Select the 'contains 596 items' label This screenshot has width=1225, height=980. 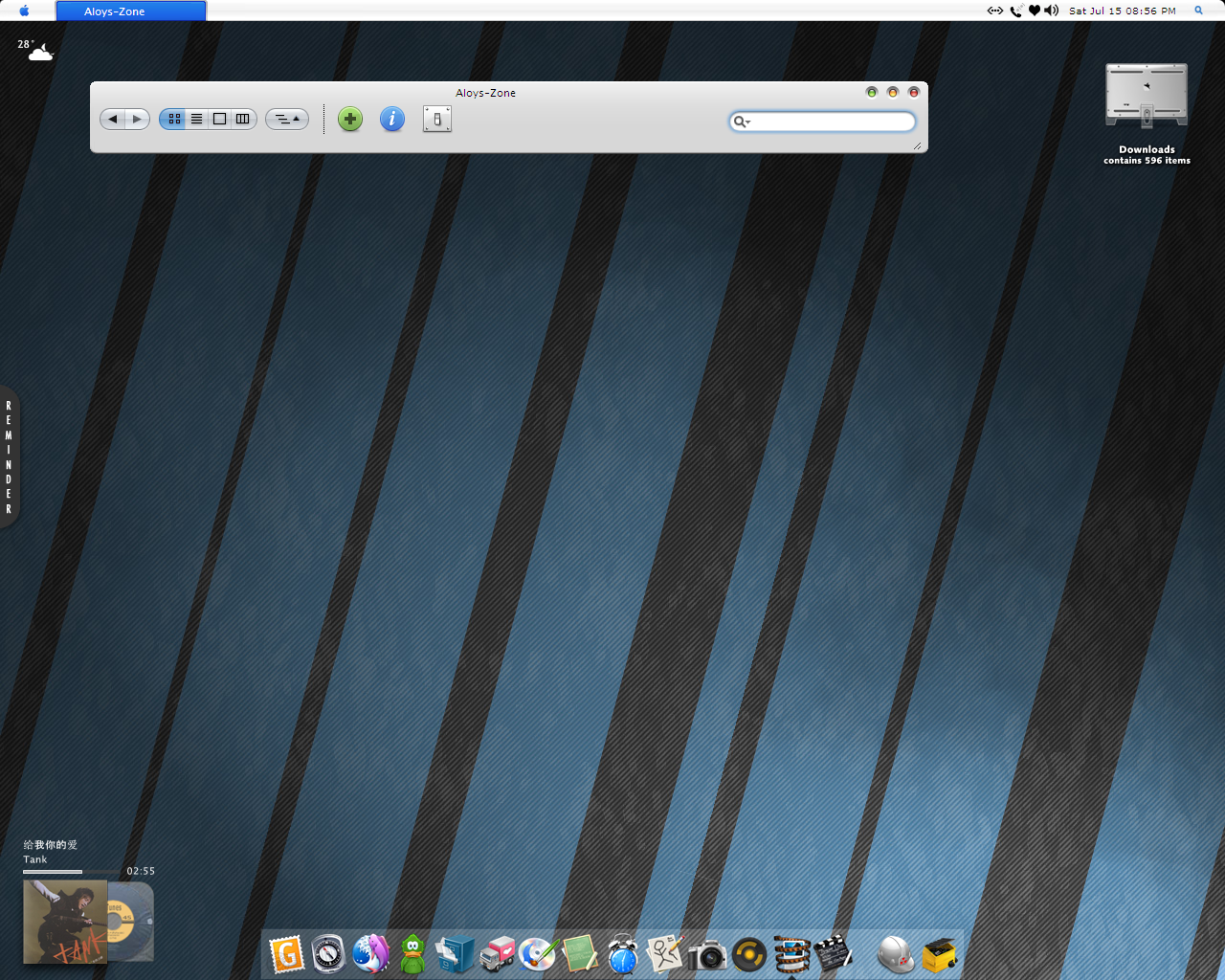[1147, 161]
